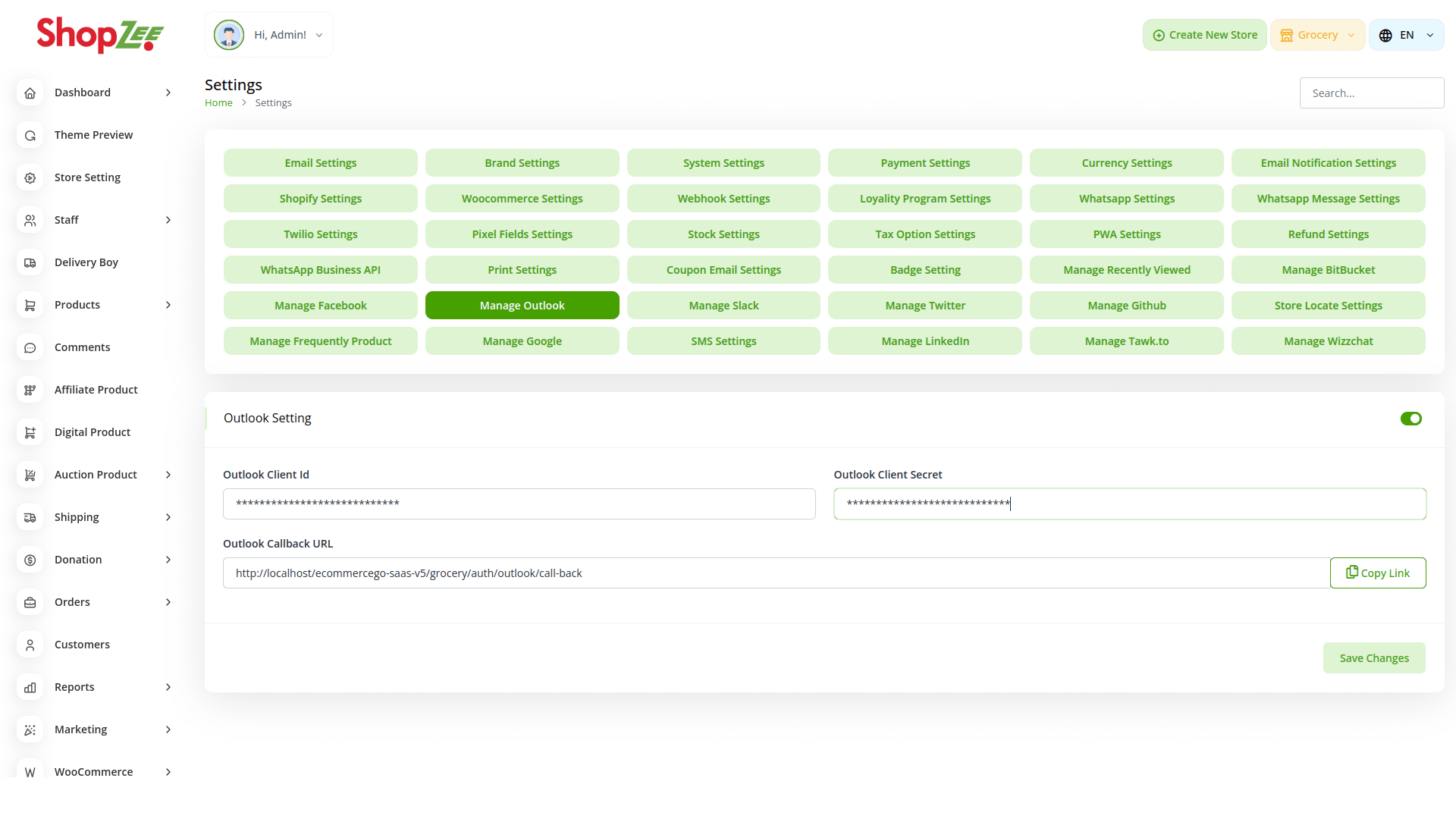Click the admin avatar picture
Image resolution: width=1456 pixels, height=819 pixels.
point(228,35)
